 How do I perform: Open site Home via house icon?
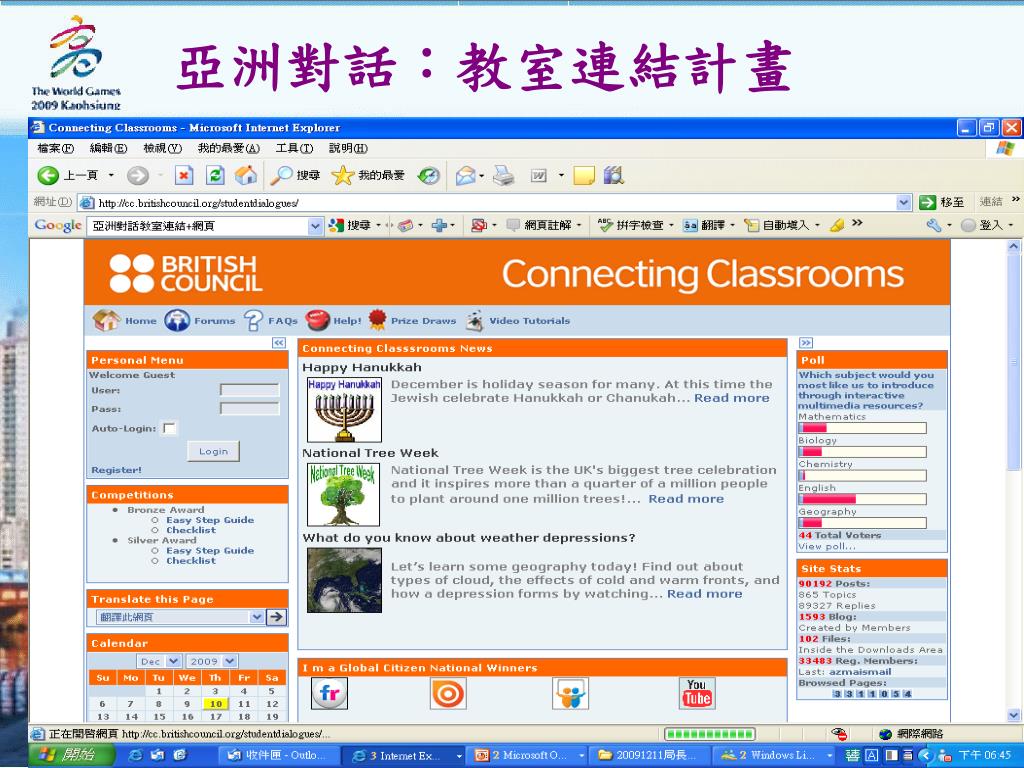[106, 320]
